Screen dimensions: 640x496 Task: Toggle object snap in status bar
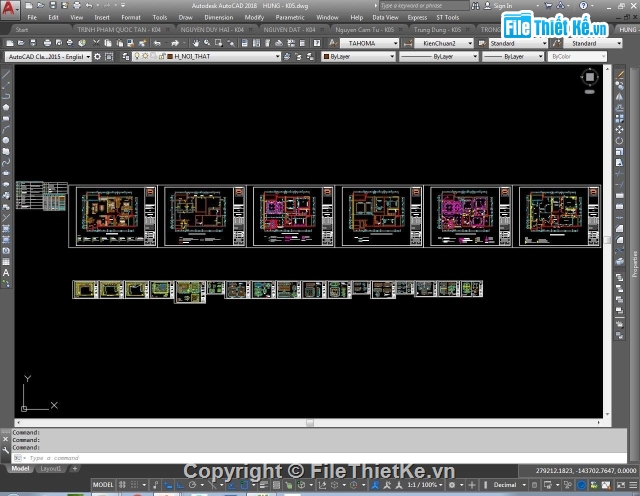coord(244,485)
